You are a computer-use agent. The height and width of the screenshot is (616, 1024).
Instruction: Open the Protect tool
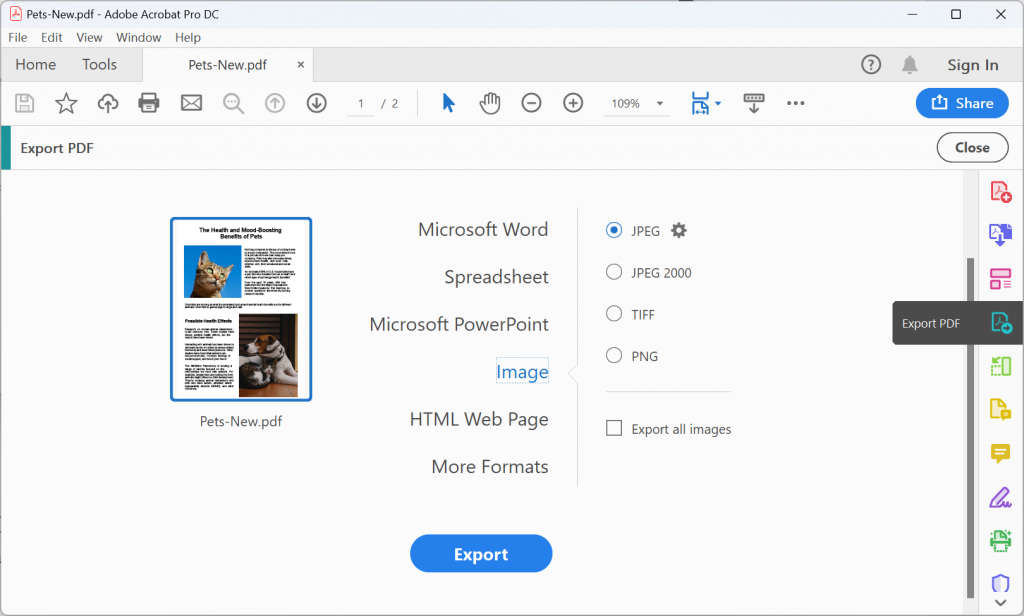(x=1001, y=584)
